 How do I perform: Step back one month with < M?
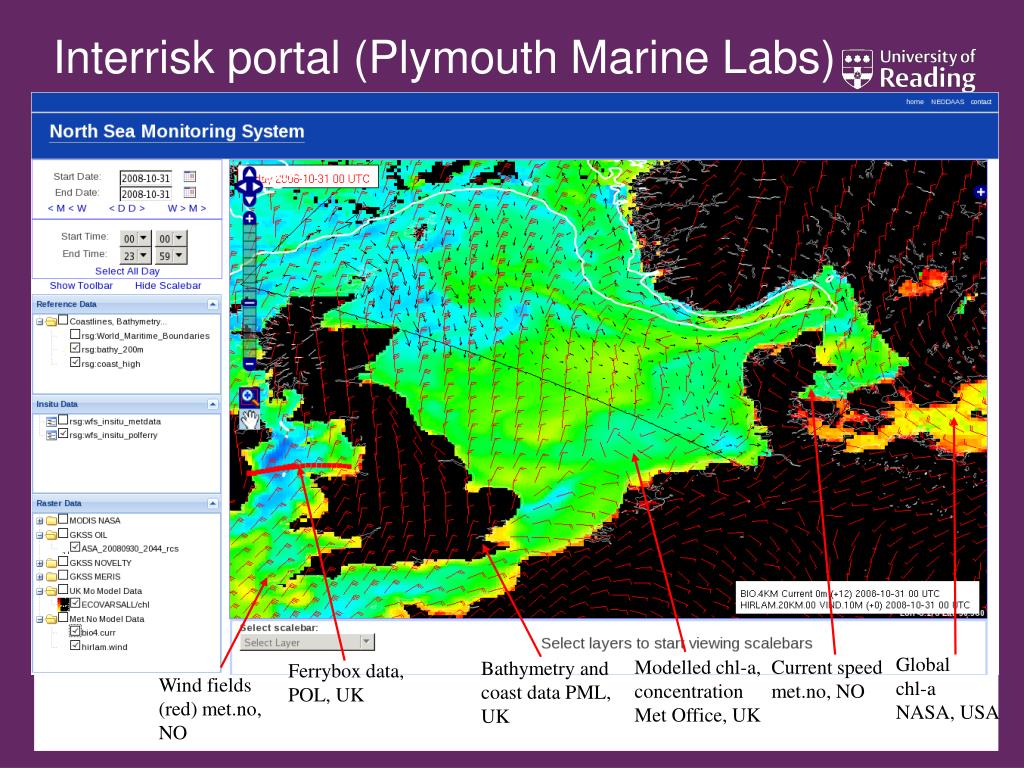(x=56, y=208)
